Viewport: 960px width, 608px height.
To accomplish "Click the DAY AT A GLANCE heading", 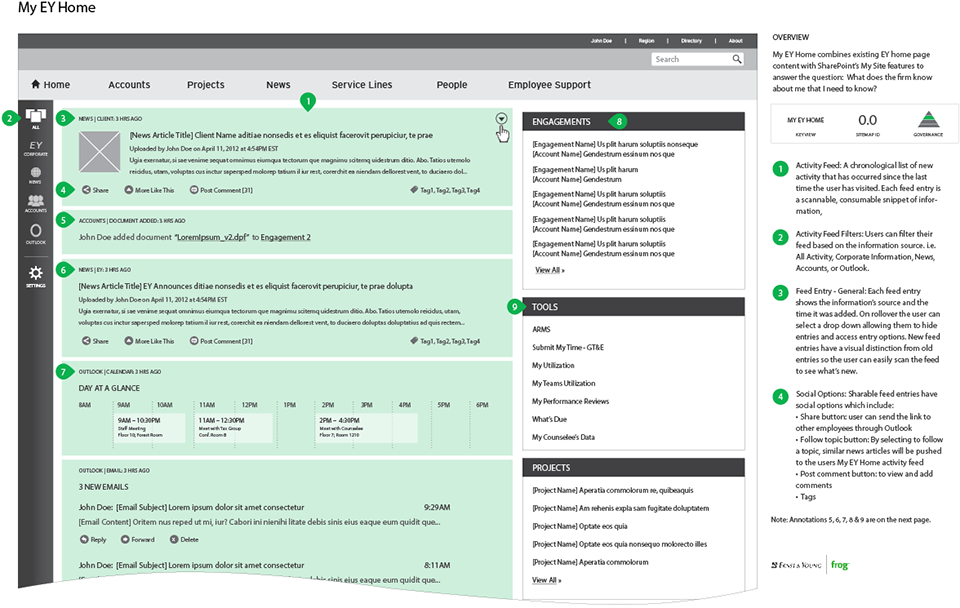I will (109, 388).
